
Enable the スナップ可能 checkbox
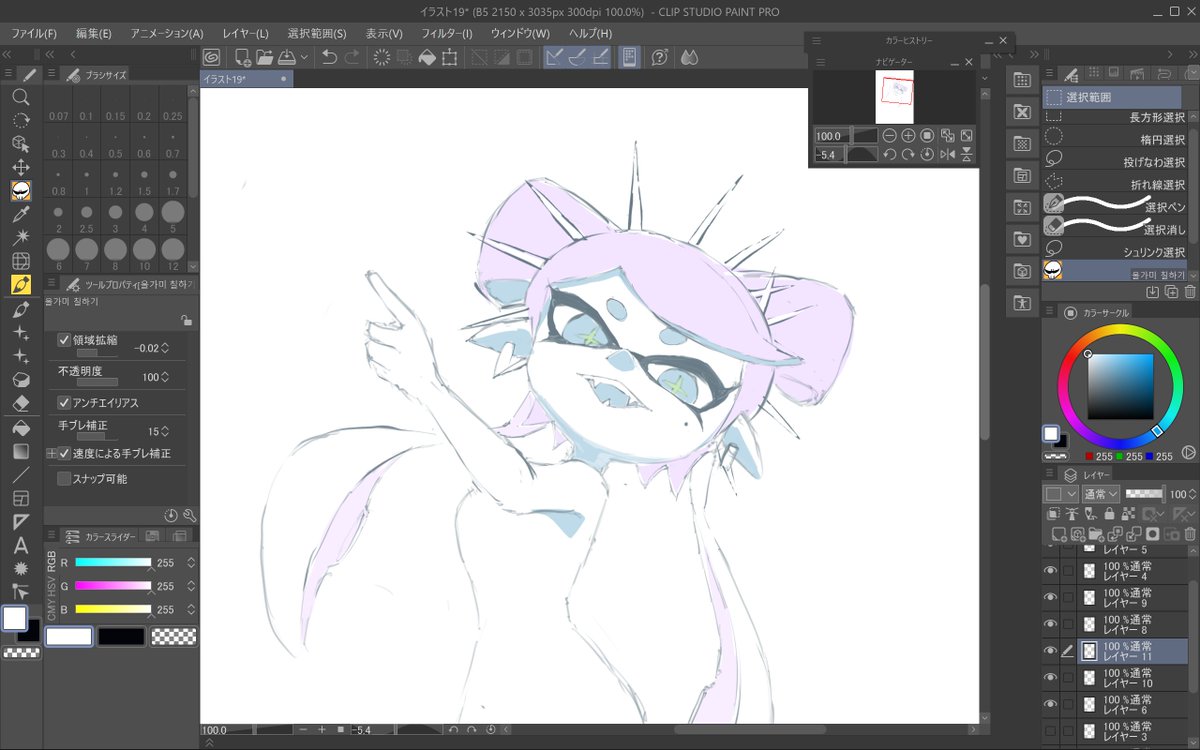point(64,479)
